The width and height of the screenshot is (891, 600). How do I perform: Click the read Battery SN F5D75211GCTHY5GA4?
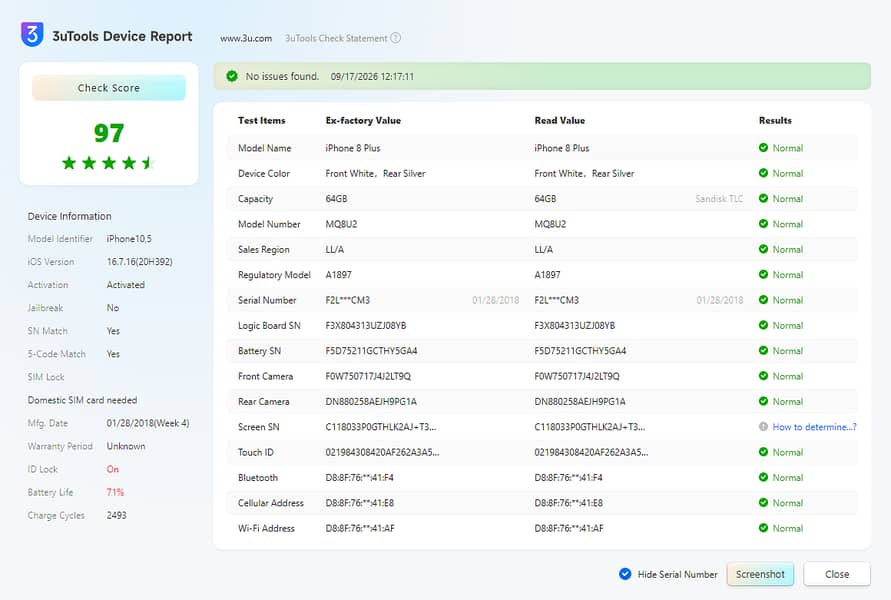[x=580, y=351]
